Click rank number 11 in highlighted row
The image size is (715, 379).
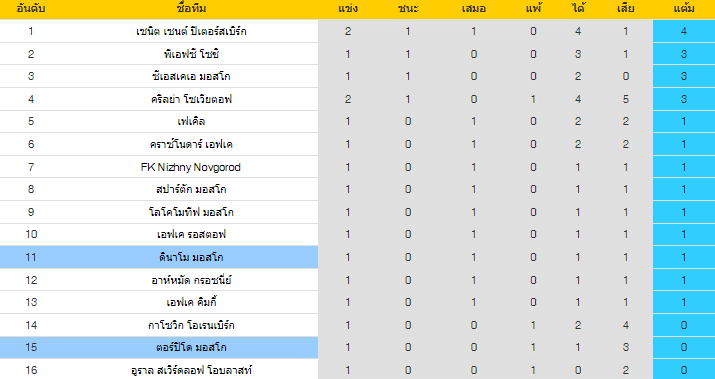[31, 258]
